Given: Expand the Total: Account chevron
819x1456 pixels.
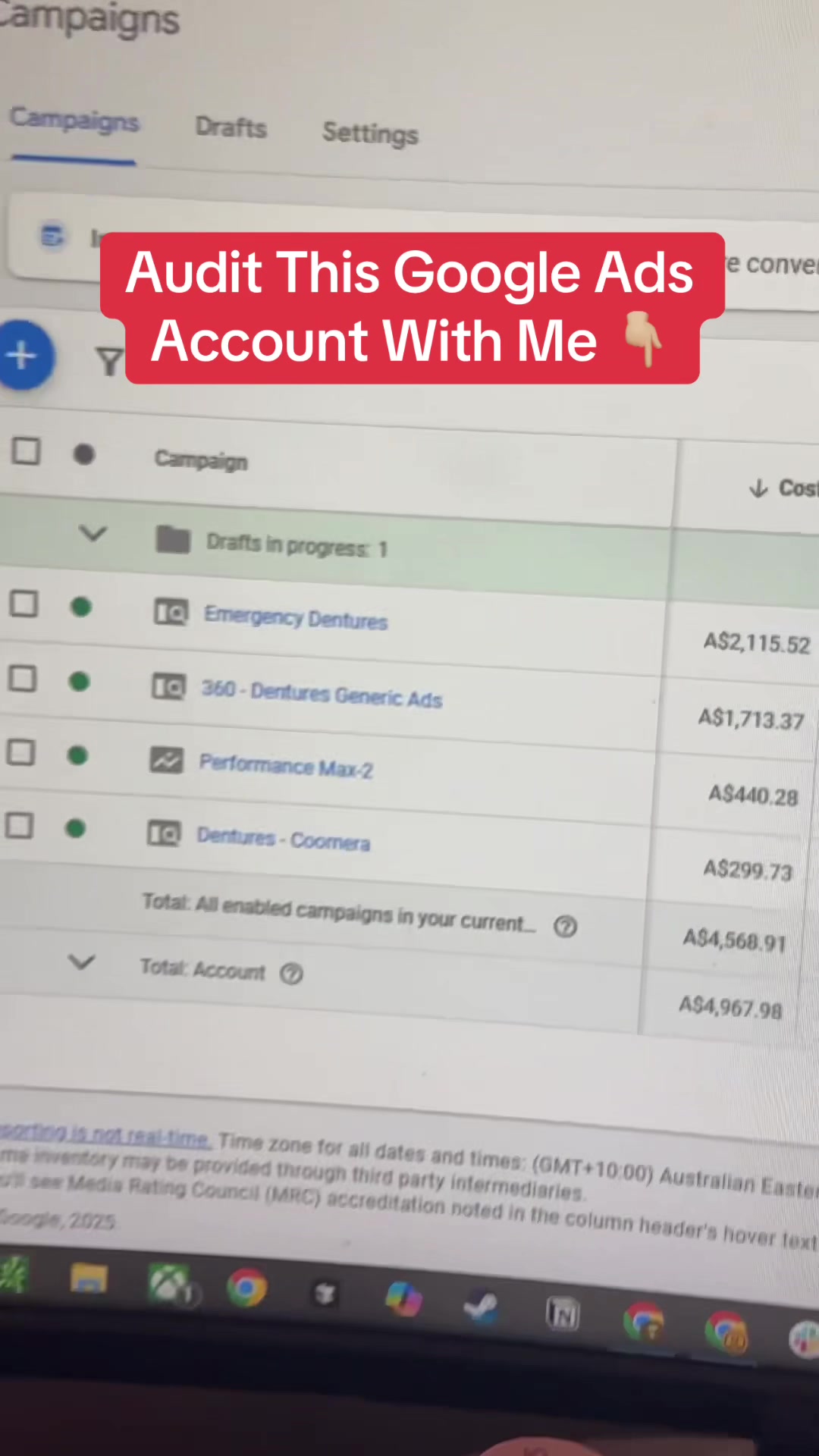Looking at the screenshot, I should pyautogui.click(x=81, y=962).
